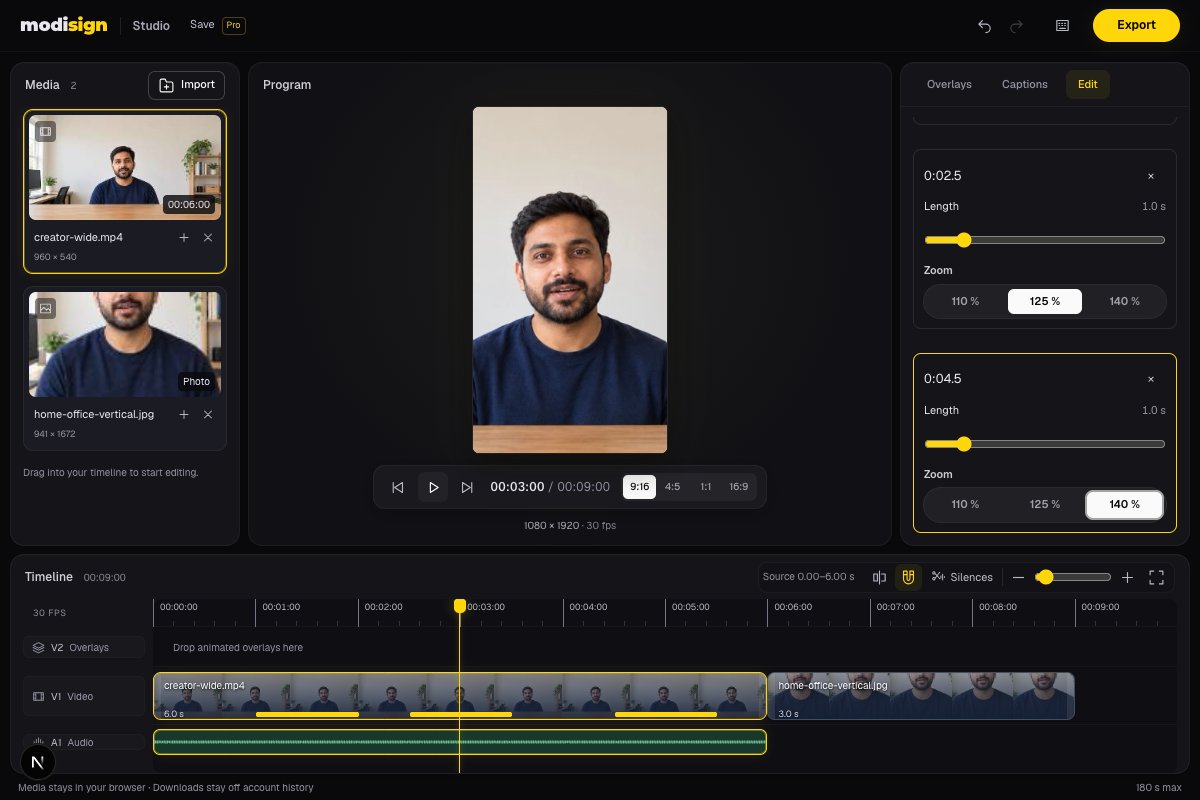Image resolution: width=1200 pixels, height=800 pixels.
Task: Fit timeline to view icon
Action: pos(1157,577)
